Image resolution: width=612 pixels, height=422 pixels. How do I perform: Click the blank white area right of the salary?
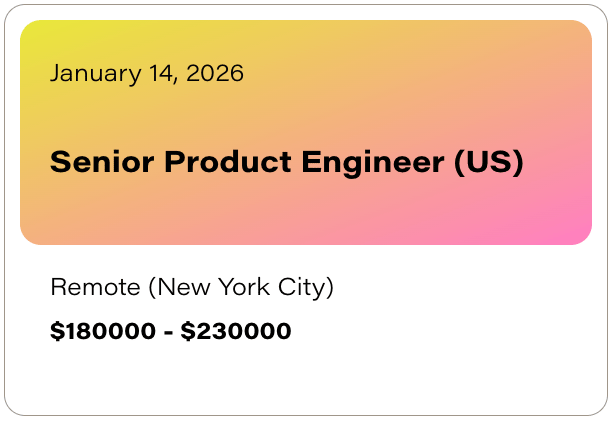450,331
